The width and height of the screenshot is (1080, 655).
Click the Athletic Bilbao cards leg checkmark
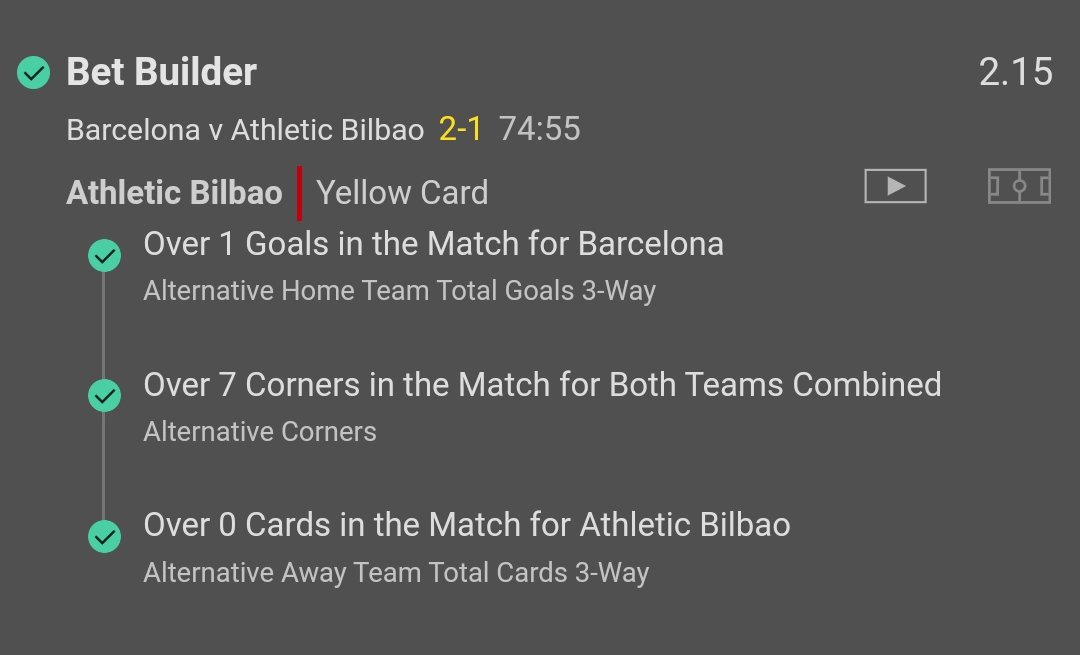[x=105, y=536]
